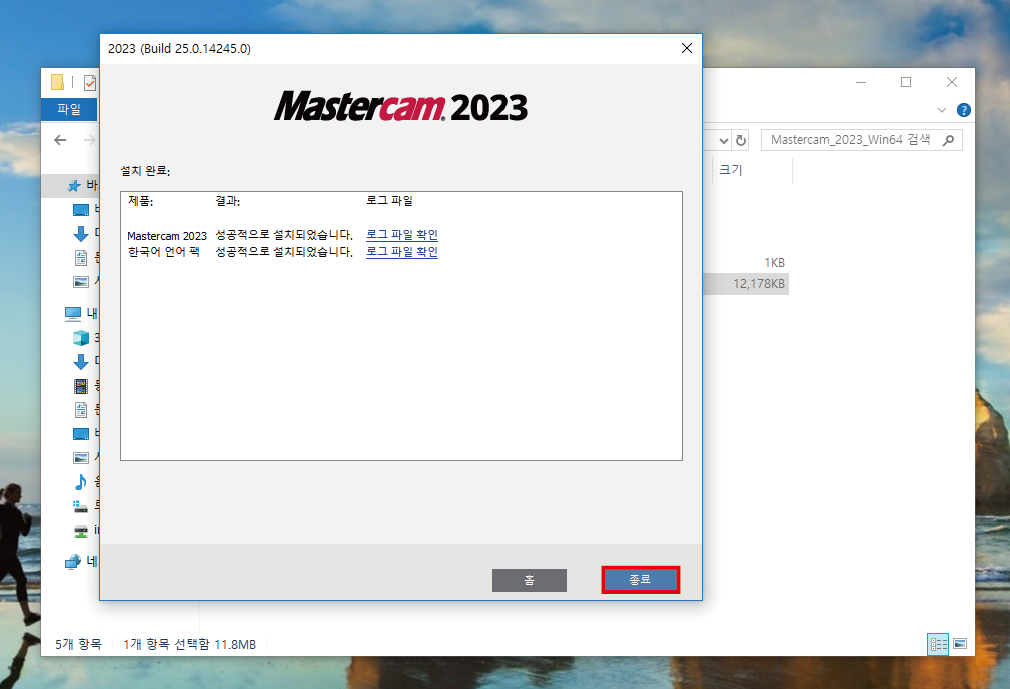Select the This PC monitor icon in sidebar
This screenshot has height=689, width=1010.
[x=73, y=314]
